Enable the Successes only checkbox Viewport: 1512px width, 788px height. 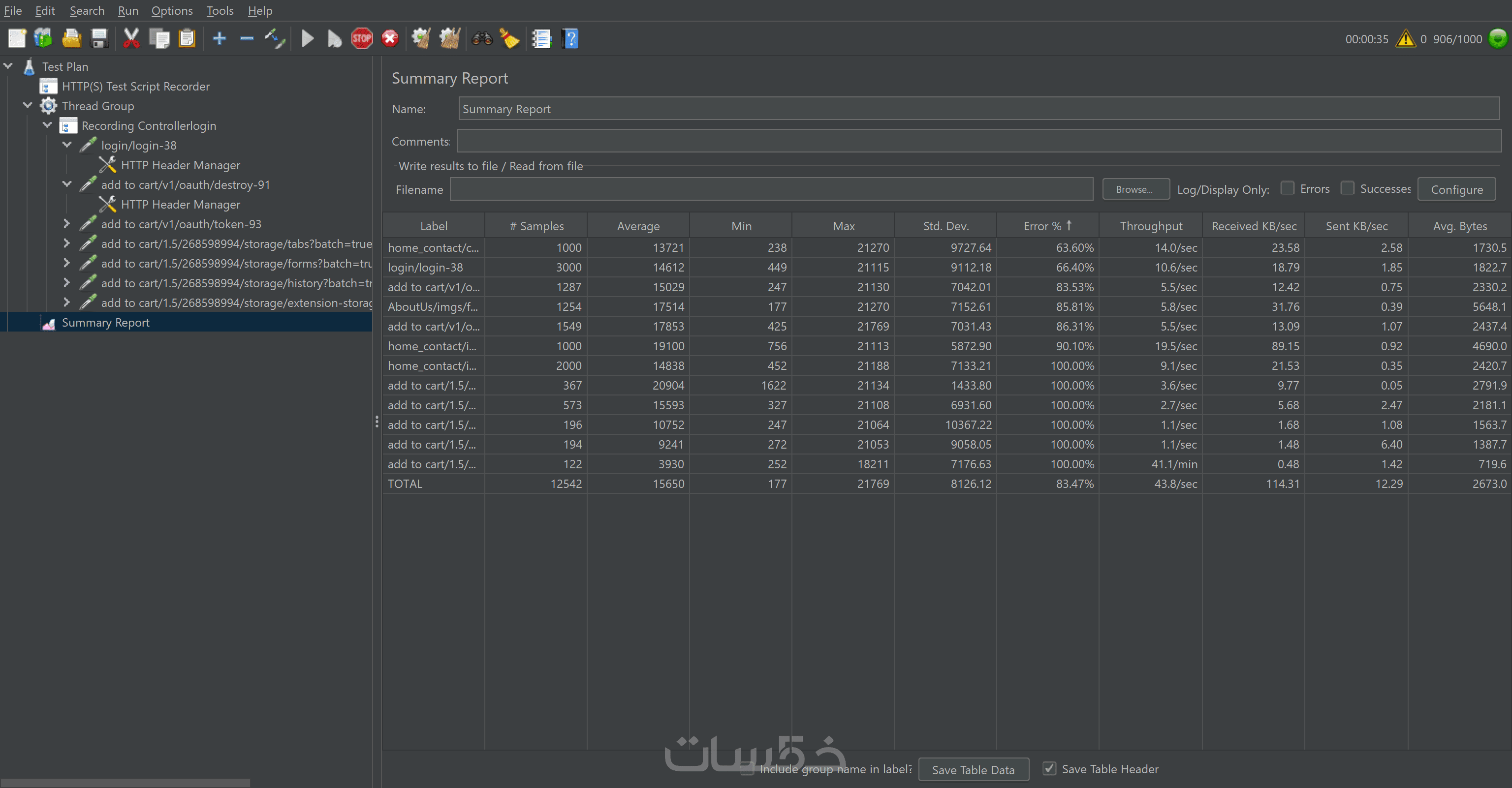(1348, 188)
